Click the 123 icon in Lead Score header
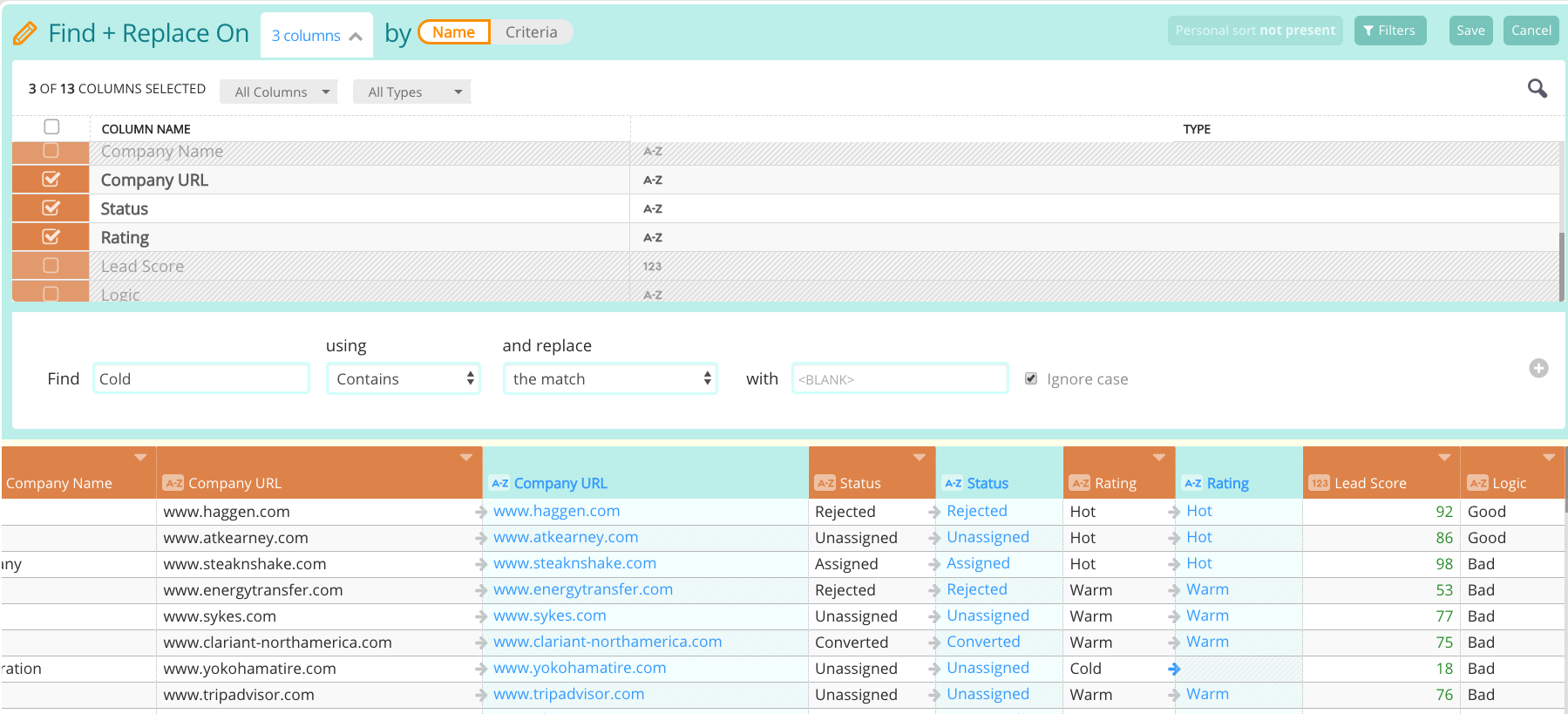 click(1320, 483)
